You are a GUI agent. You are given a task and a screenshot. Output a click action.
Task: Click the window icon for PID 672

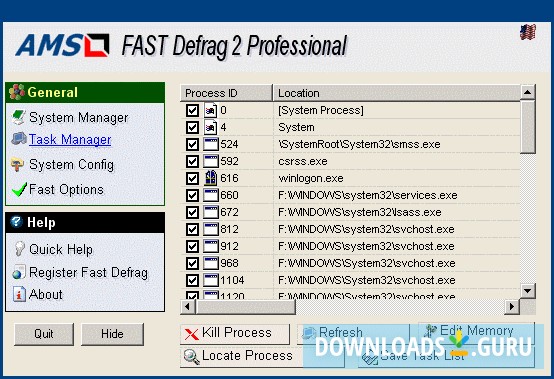click(211, 212)
